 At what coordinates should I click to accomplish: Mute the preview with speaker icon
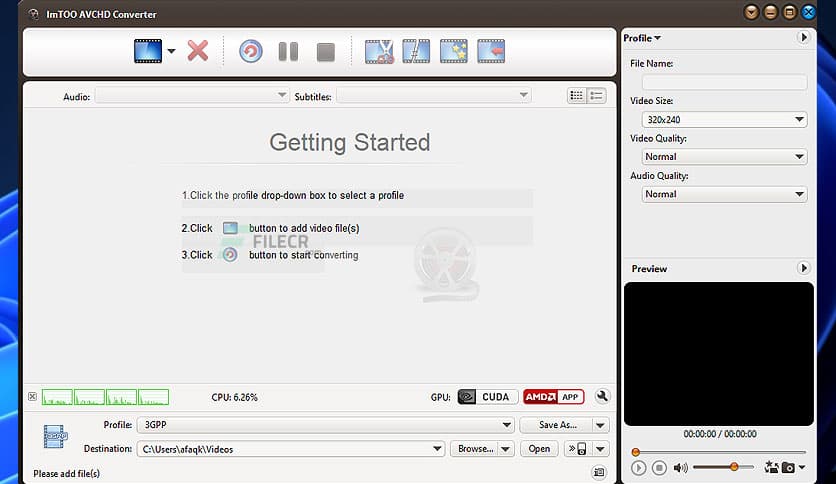tap(680, 468)
